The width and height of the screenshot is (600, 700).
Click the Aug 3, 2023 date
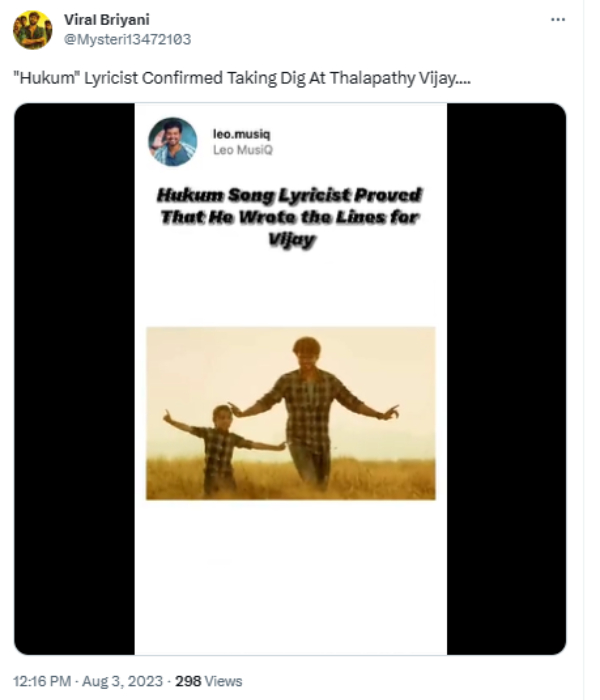124,682
